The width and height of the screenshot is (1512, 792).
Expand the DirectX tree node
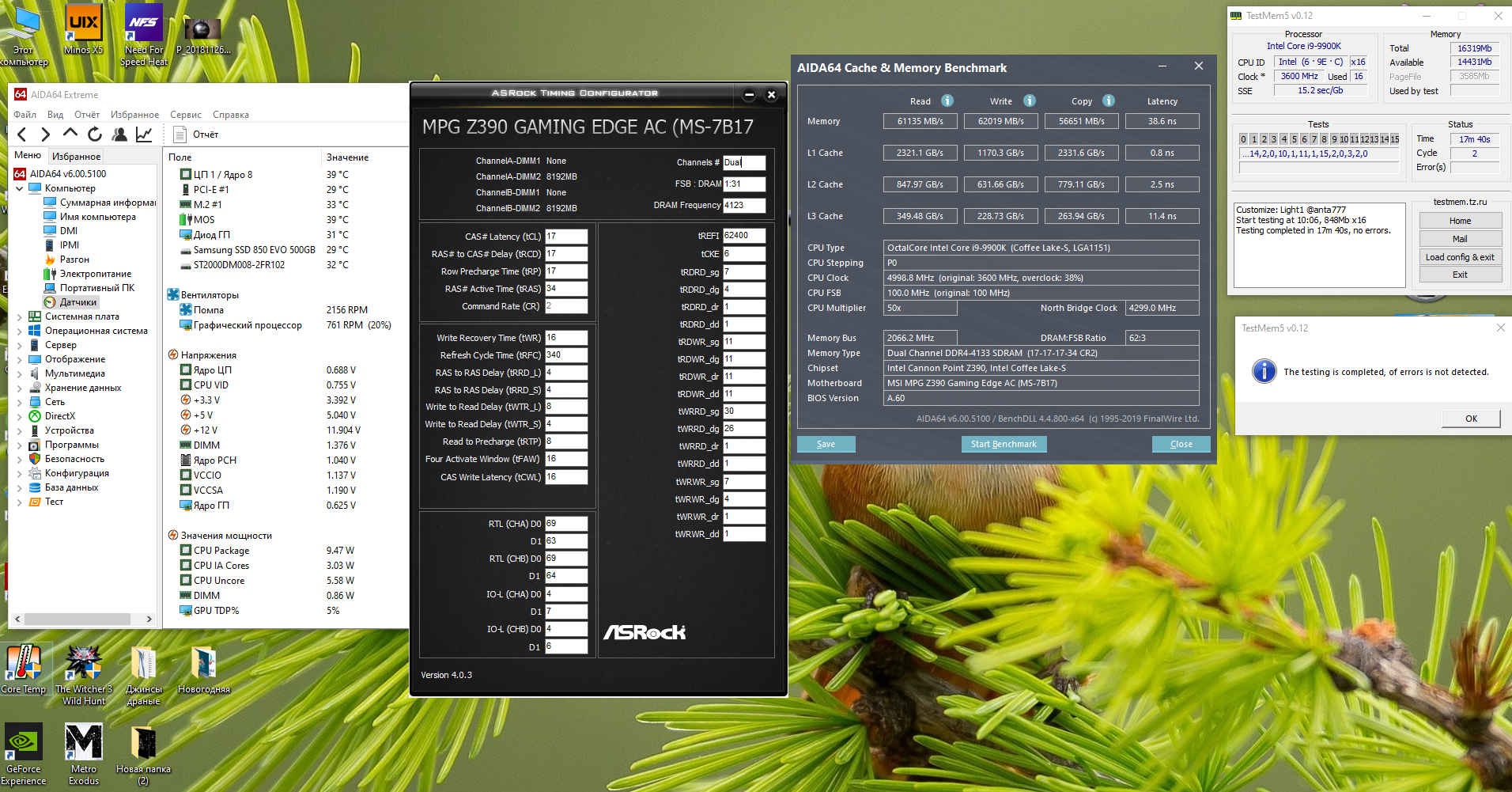tap(20, 416)
